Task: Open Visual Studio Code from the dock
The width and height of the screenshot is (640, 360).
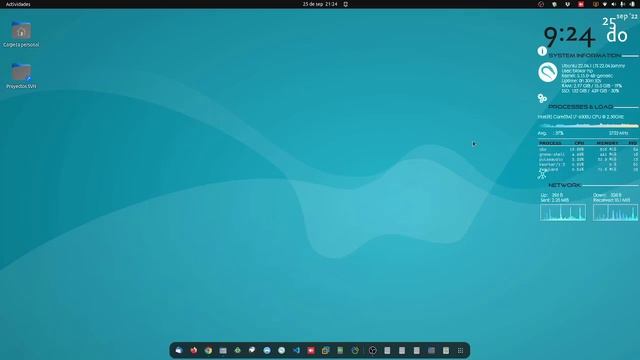Action: 296,350
